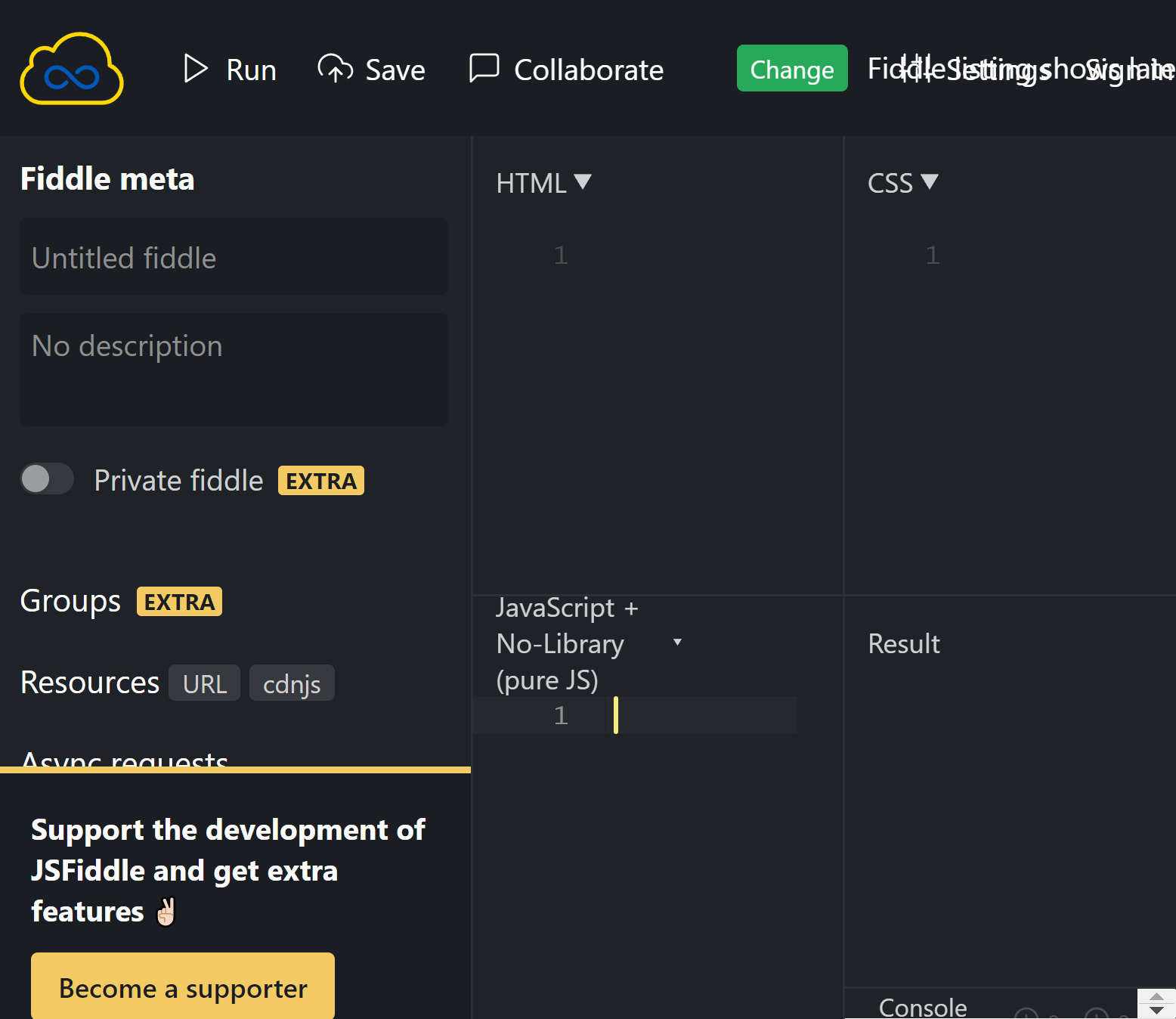The height and width of the screenshot is (1019, 1176).
Task: Click the CSS panel label
Action: click(890, 184)
